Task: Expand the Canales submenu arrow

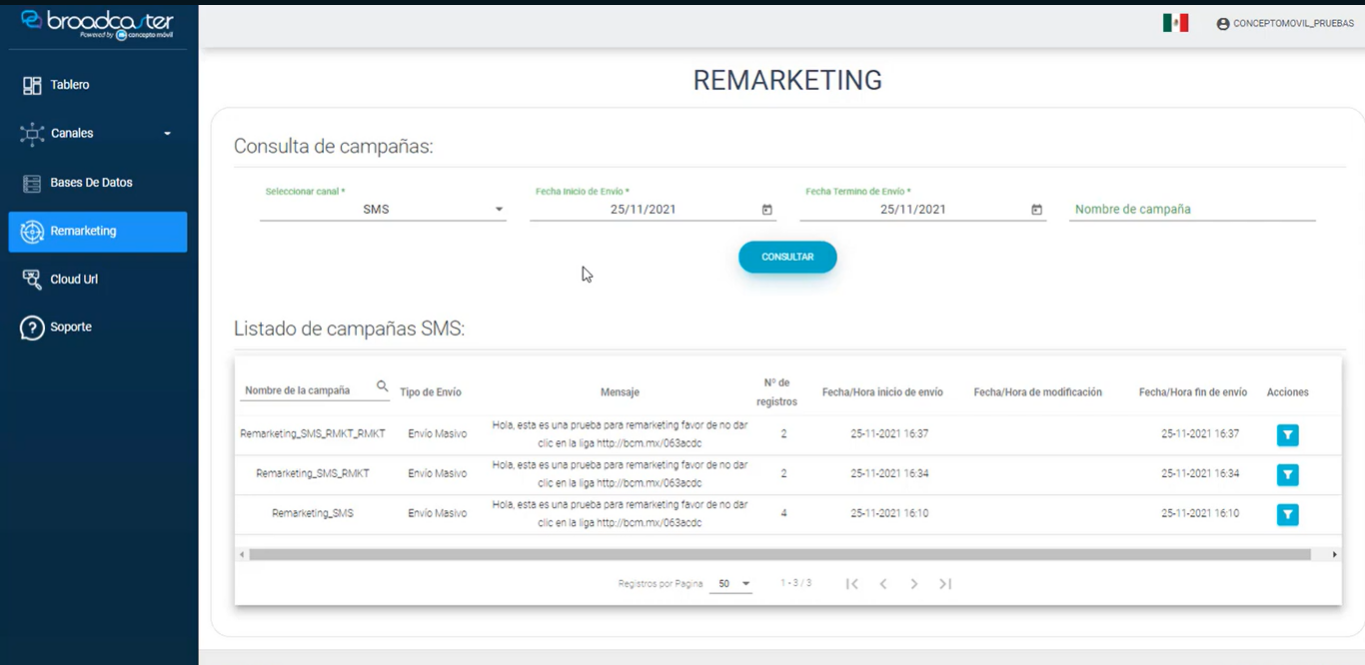Action: [167, 134]
